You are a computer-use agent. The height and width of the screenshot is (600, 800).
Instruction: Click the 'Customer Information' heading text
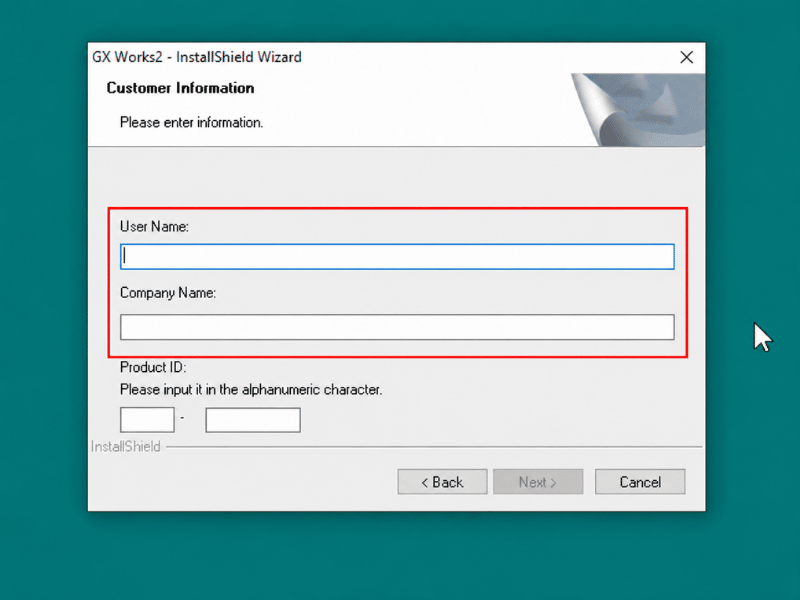180,88
